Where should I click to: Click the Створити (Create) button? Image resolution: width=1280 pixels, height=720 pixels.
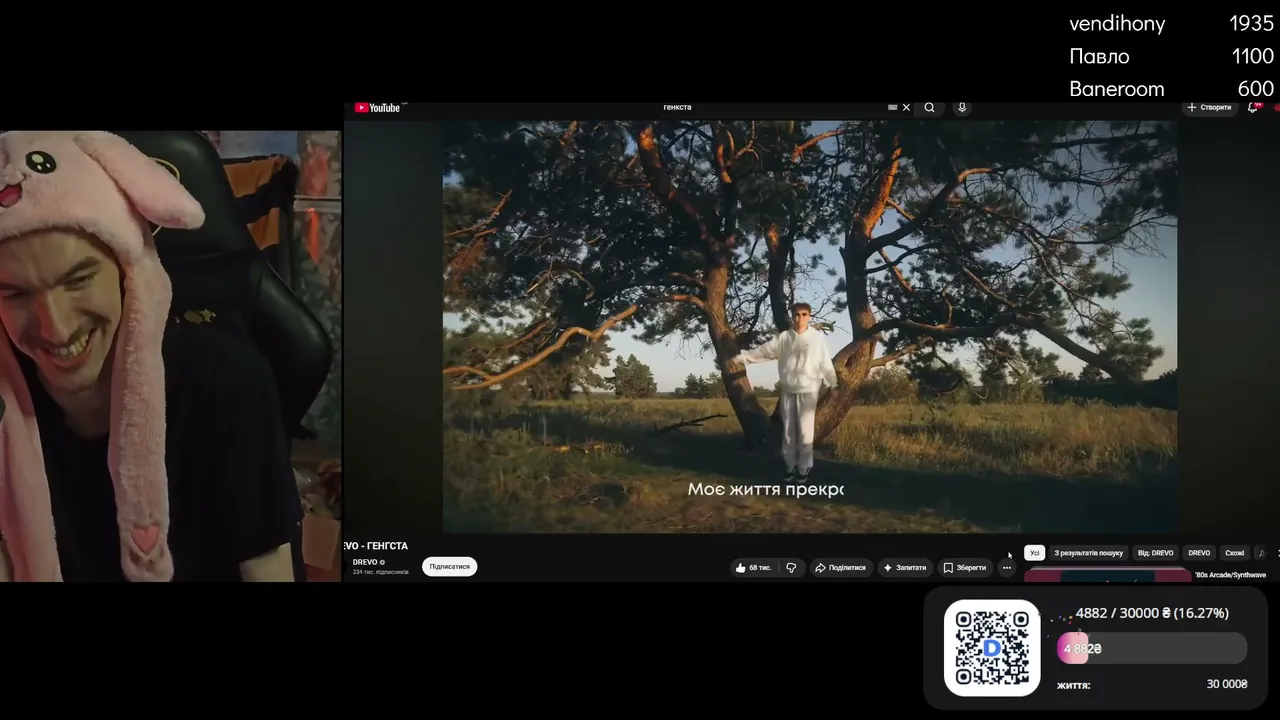click(1209, 107)
